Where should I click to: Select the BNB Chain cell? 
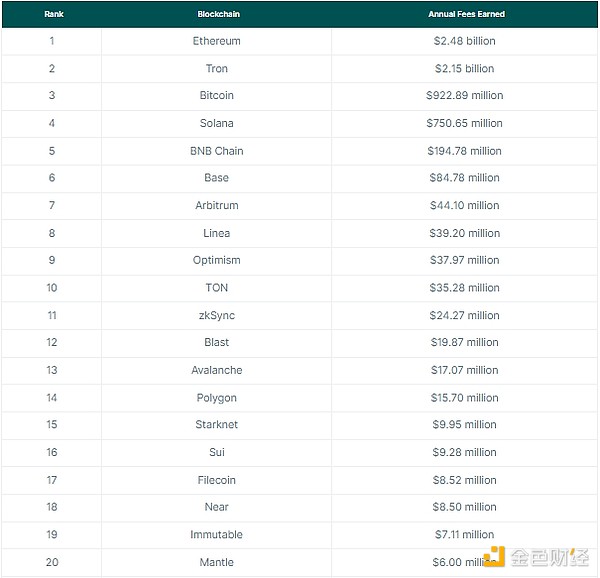pyautogui.click(x=217, y=151)
